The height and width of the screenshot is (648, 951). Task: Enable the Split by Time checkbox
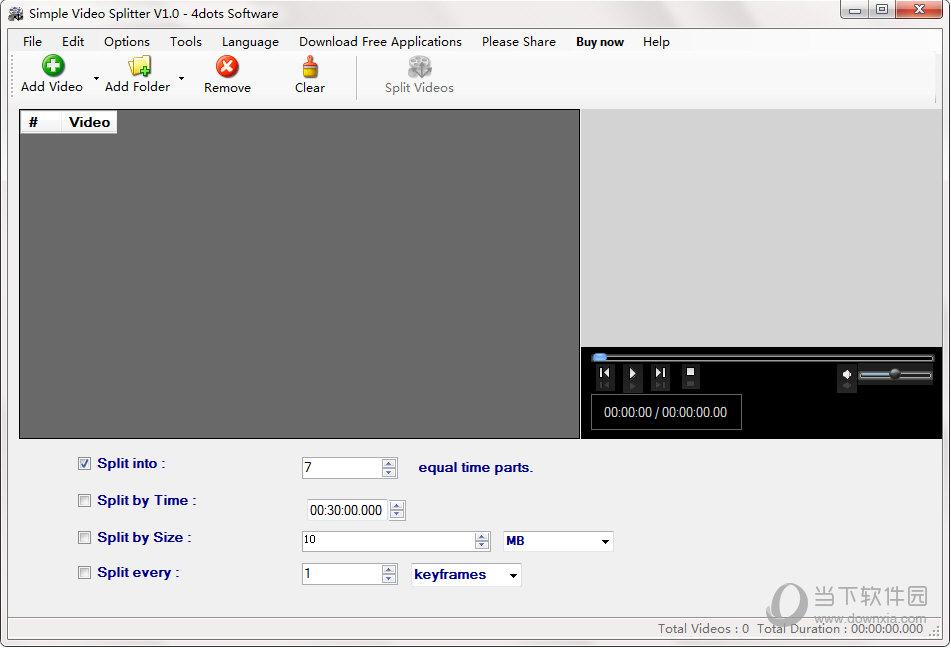(84, 501)
